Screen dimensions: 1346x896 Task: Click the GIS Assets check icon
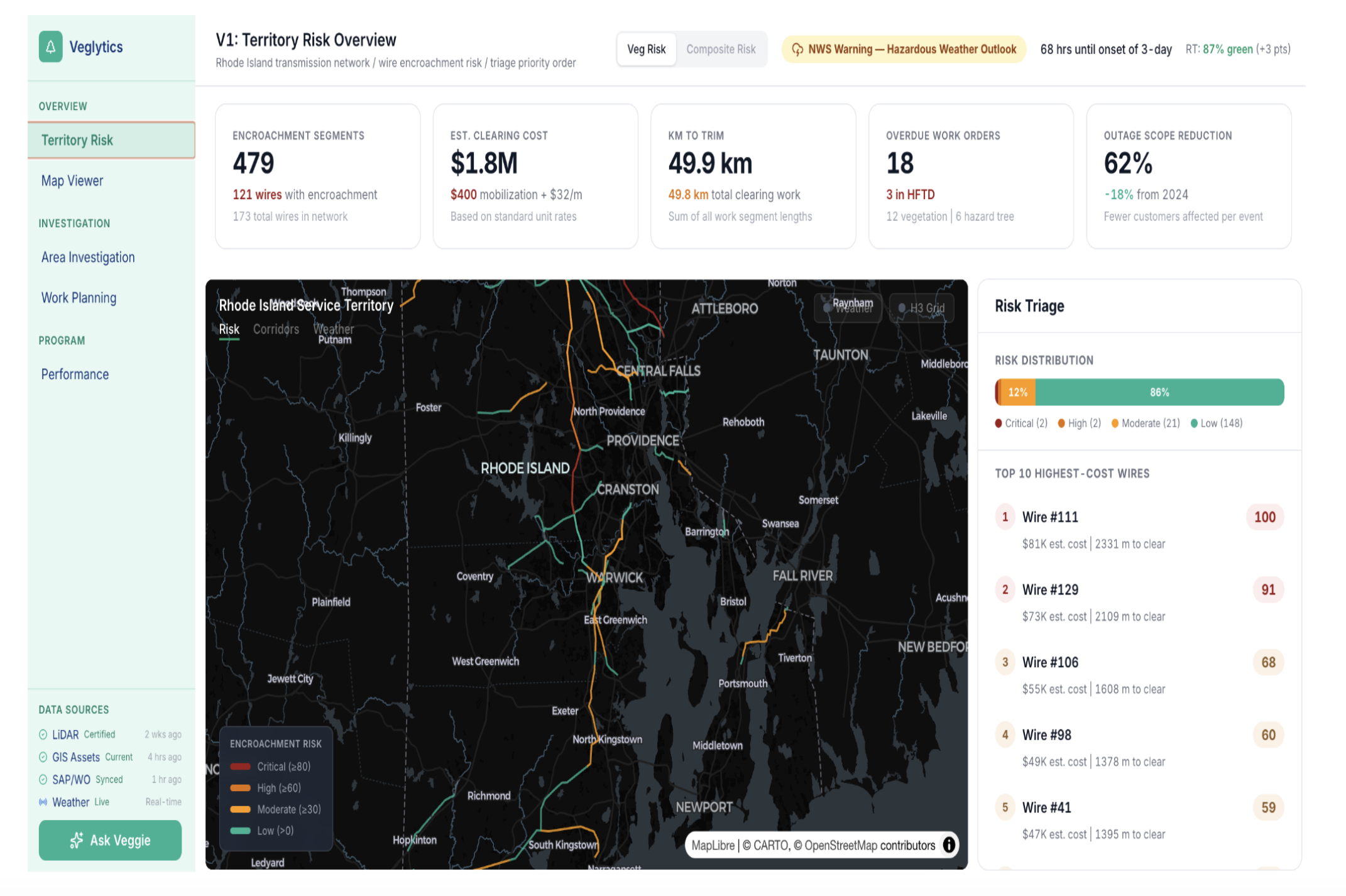(x=43, y=757)
